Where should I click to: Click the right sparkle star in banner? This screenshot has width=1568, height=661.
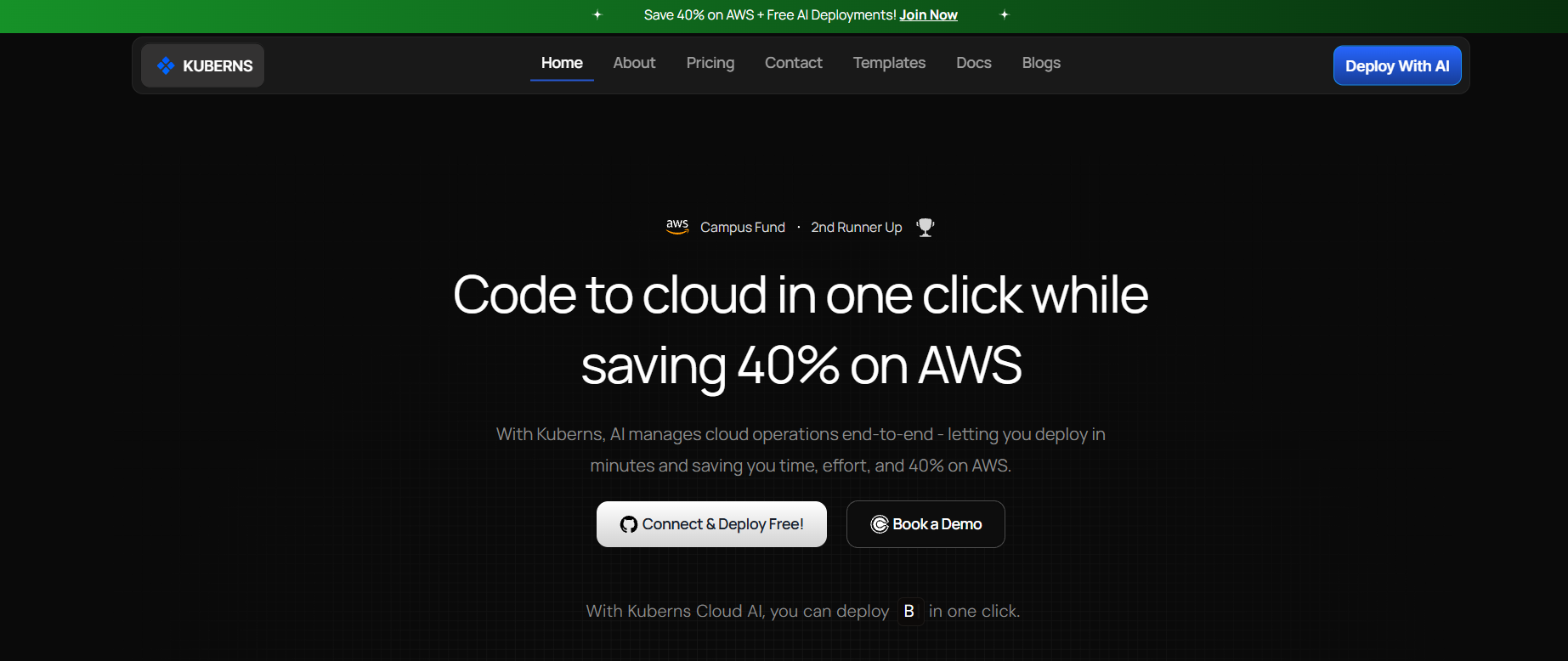(x=1005, y=14)
